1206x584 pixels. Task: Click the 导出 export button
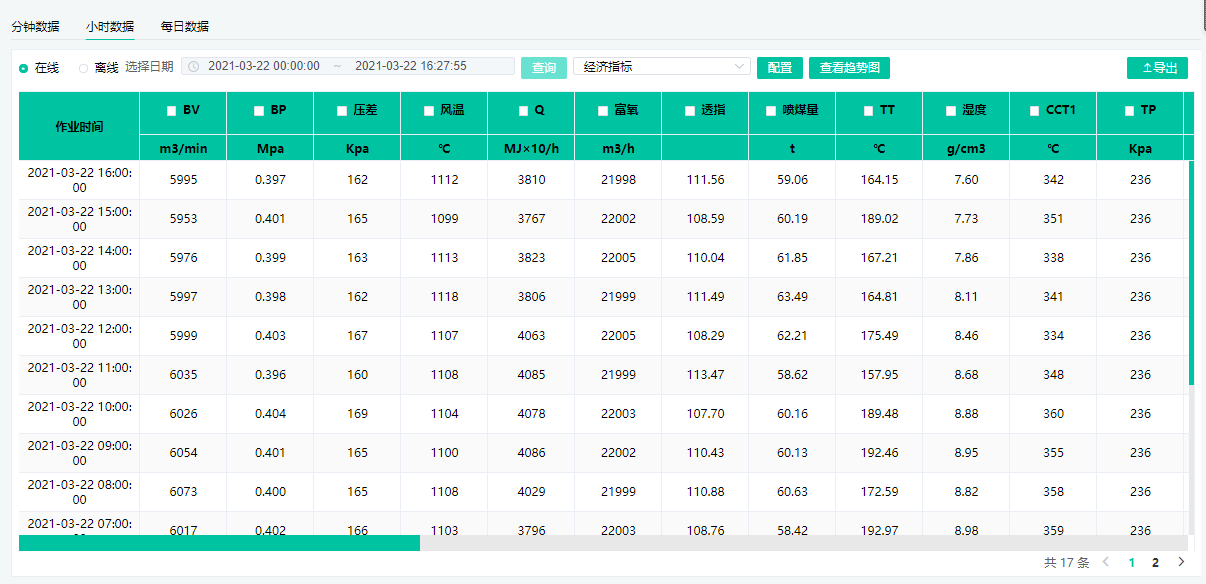(1157, 68)
